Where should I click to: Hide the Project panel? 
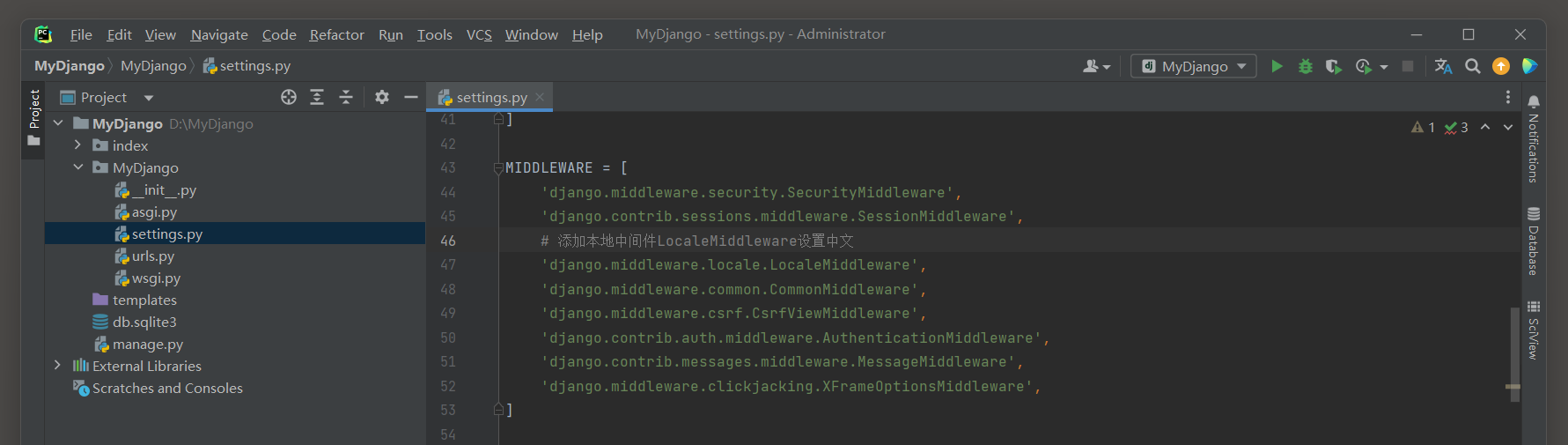coord(410,98)
